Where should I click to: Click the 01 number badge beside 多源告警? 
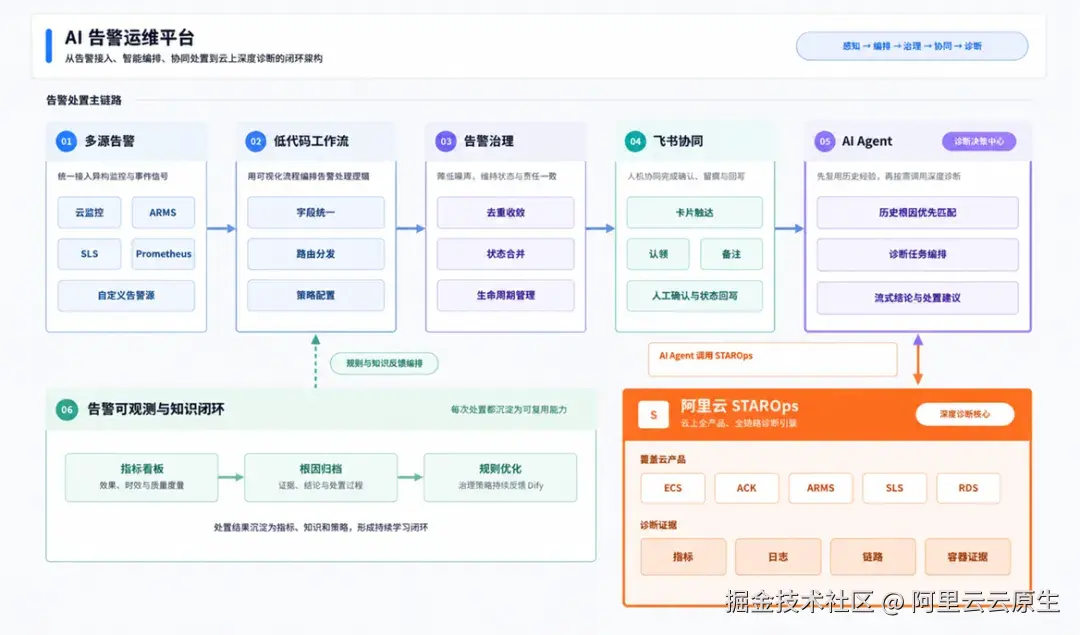click(66, 141)
